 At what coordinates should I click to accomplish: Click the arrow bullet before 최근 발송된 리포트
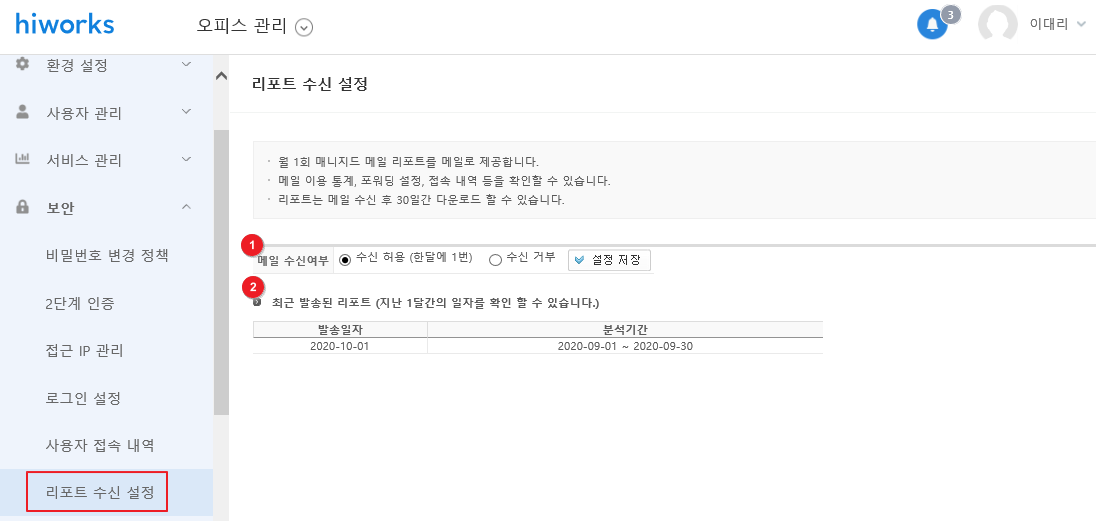[257, 303]
